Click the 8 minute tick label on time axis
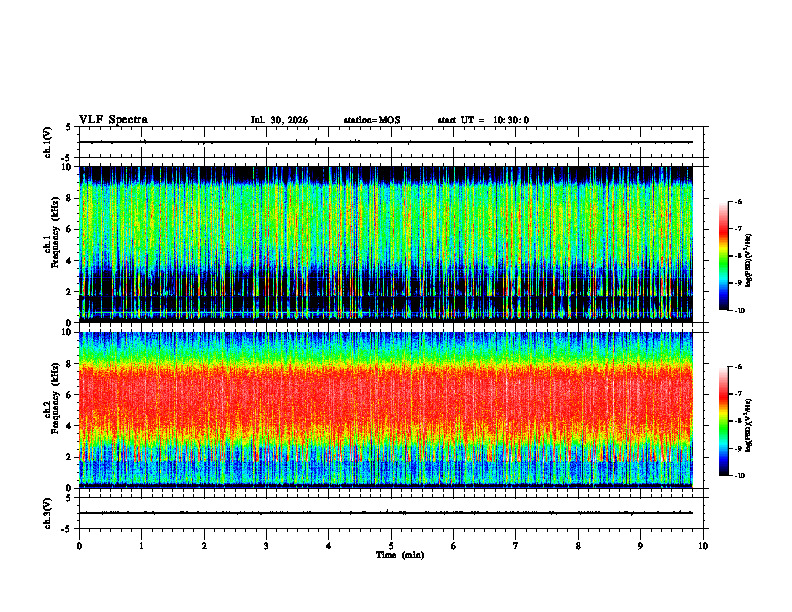Screen dimensions: 792x612 click(x=578, y=546)
